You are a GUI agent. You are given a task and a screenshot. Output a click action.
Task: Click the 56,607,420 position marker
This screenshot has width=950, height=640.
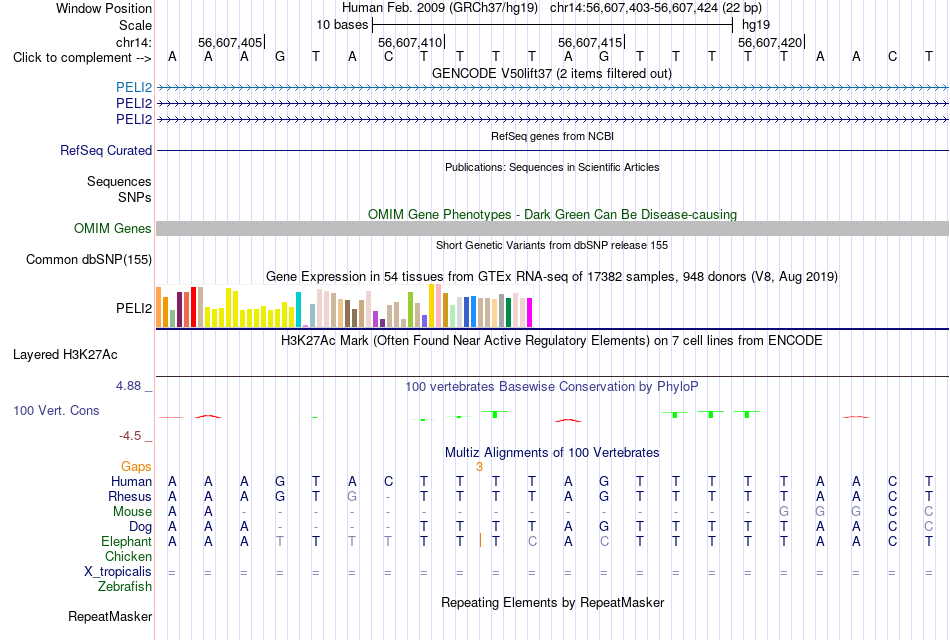[x=770, y=42]
